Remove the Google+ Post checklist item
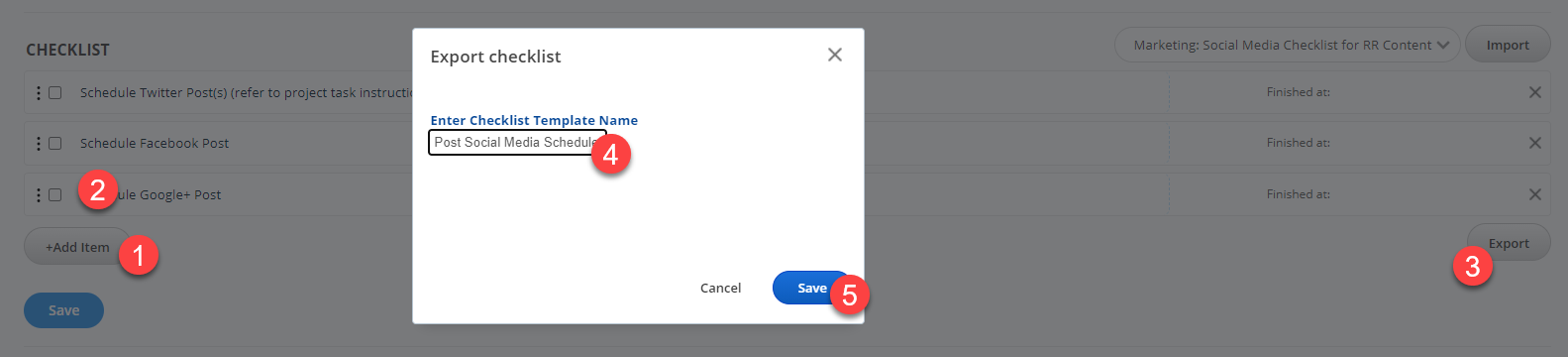 click(1534, 194)
